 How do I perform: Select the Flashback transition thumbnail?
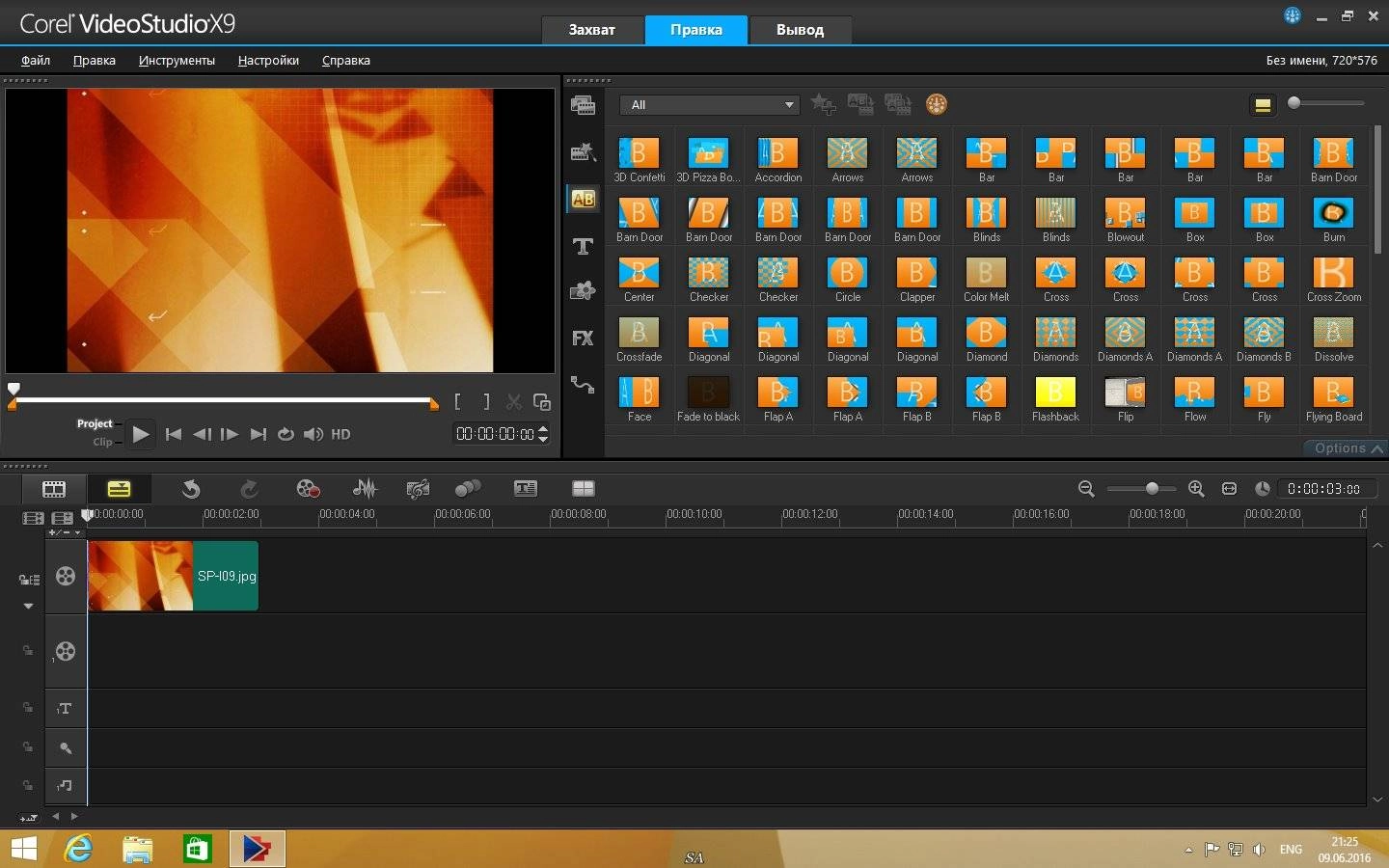coord(1056,393)
